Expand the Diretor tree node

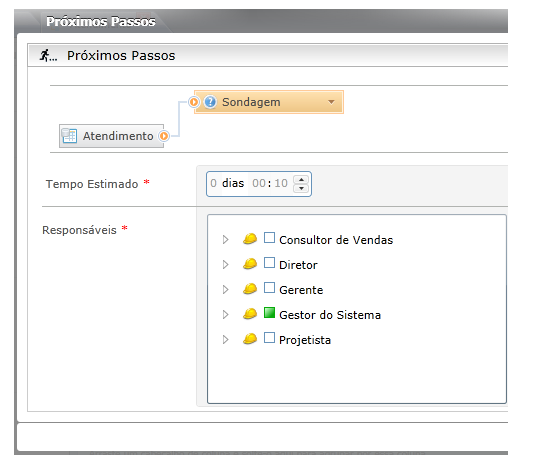click(226, 265)
